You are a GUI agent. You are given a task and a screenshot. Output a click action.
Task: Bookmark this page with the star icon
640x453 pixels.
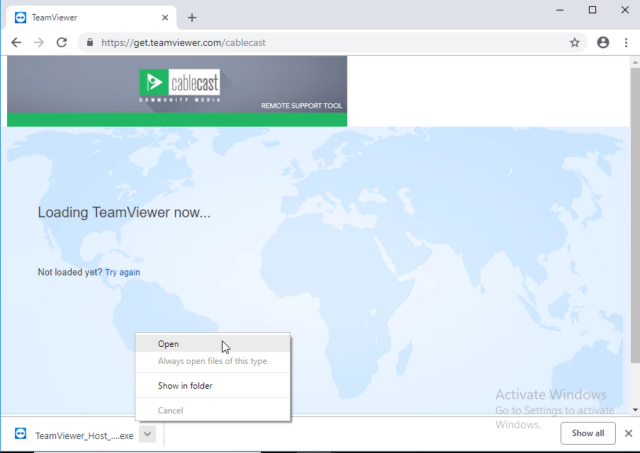575,42
